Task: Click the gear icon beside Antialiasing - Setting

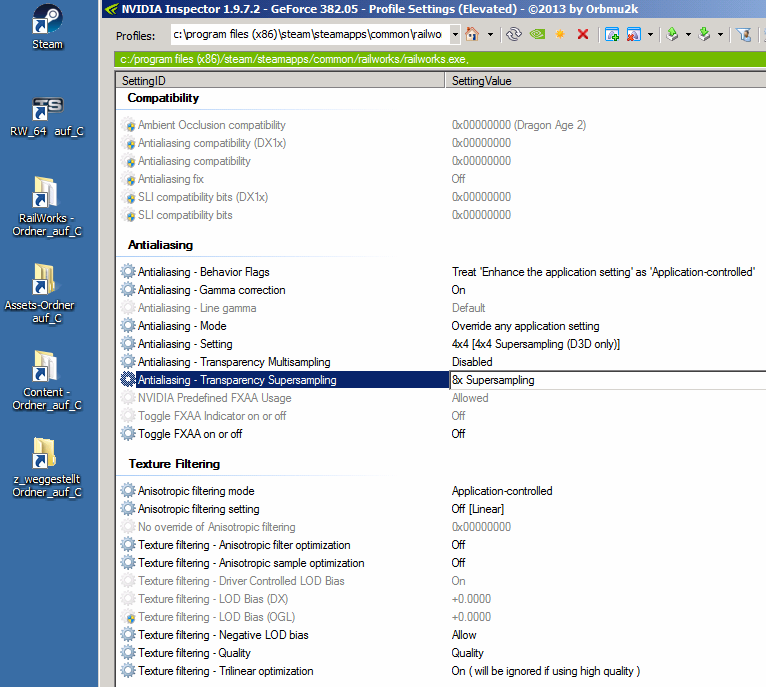Action: (128, 344)
